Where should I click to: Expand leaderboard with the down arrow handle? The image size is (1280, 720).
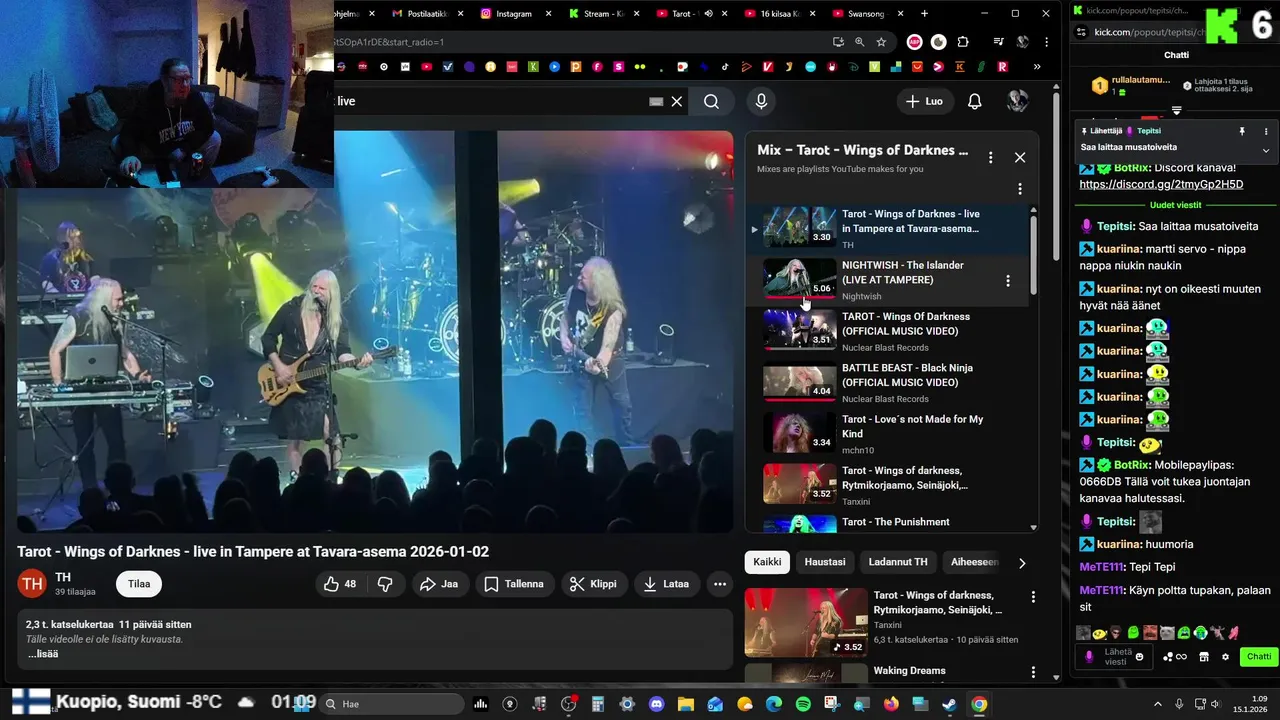[1176, 110]
